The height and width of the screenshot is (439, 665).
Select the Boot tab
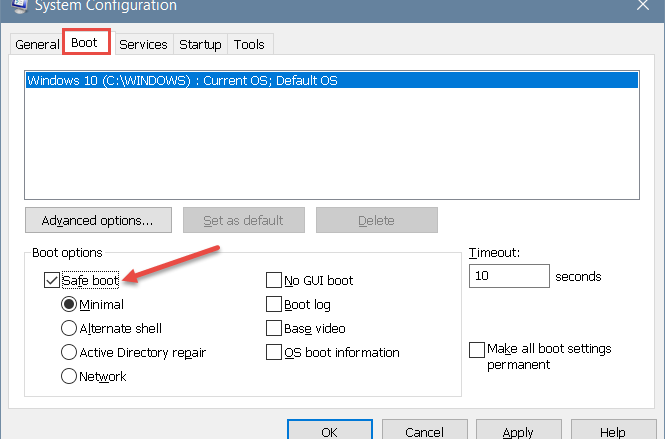point(87,42)
